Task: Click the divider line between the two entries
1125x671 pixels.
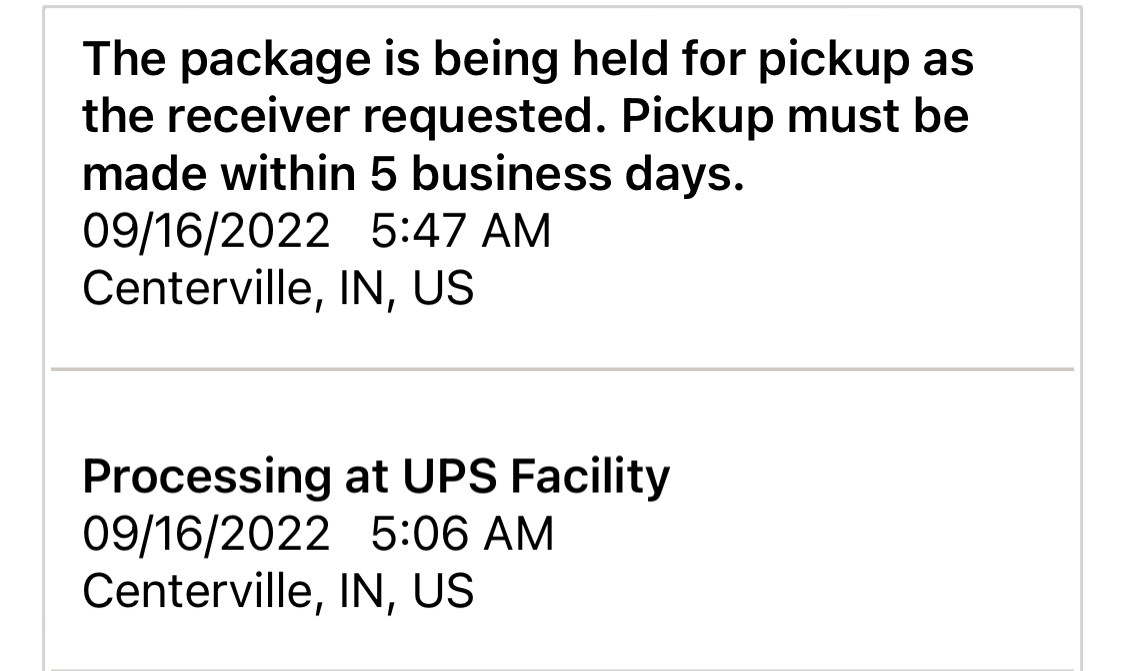Action: [x=562, y=369]
